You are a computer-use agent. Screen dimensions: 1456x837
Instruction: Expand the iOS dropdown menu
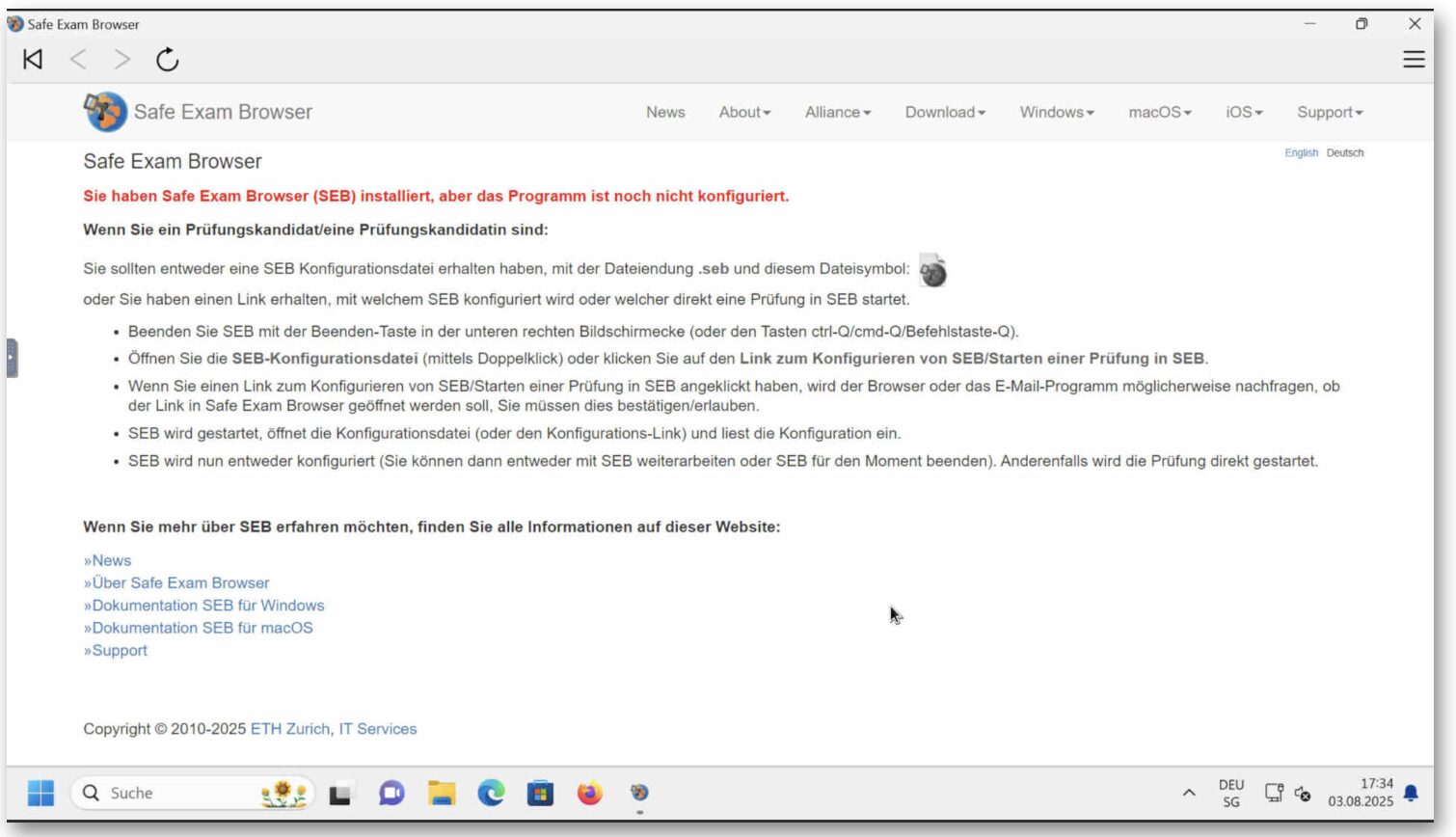click(1244, 112)
